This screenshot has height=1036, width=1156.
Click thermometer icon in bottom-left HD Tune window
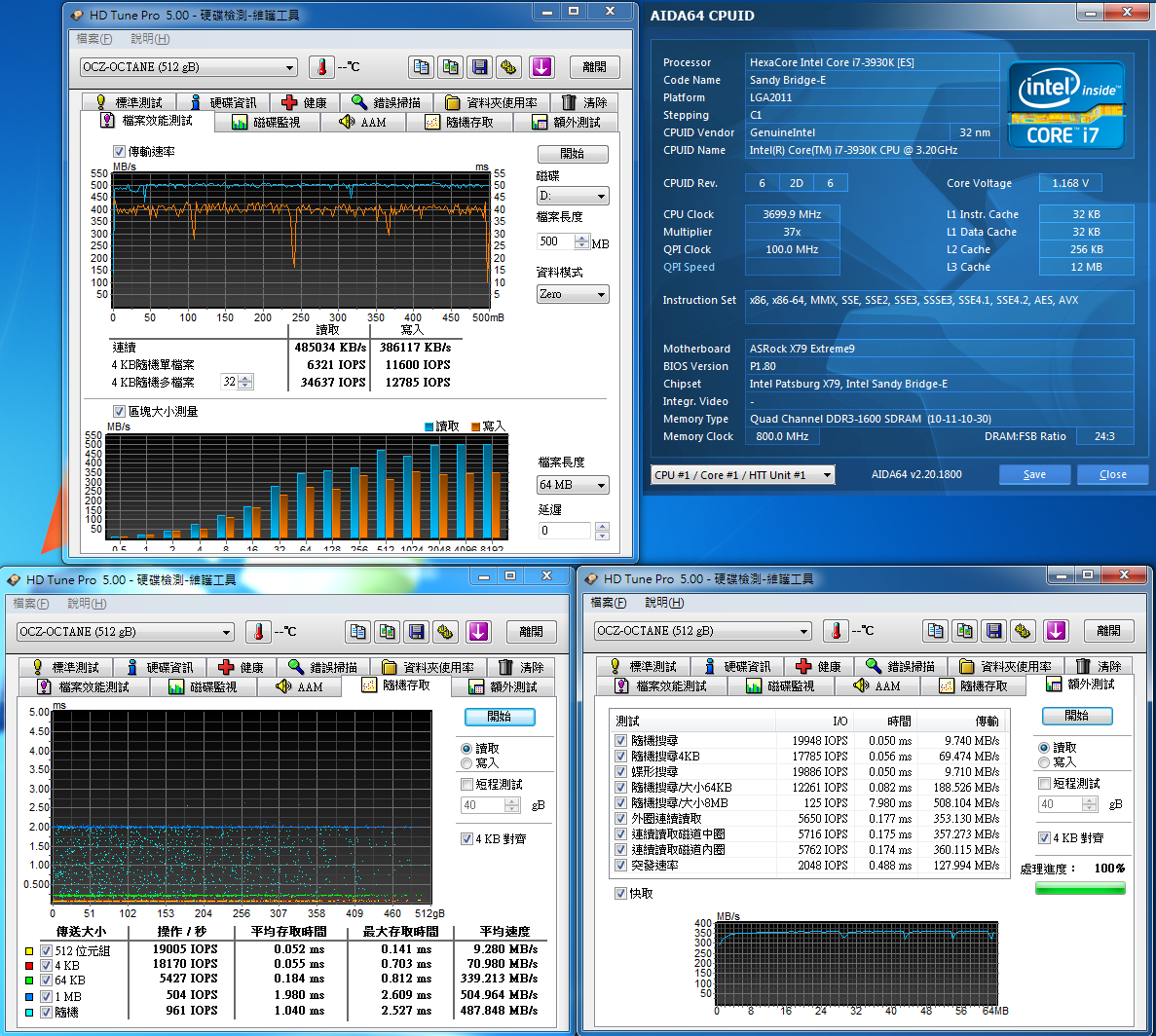[258, 632]
